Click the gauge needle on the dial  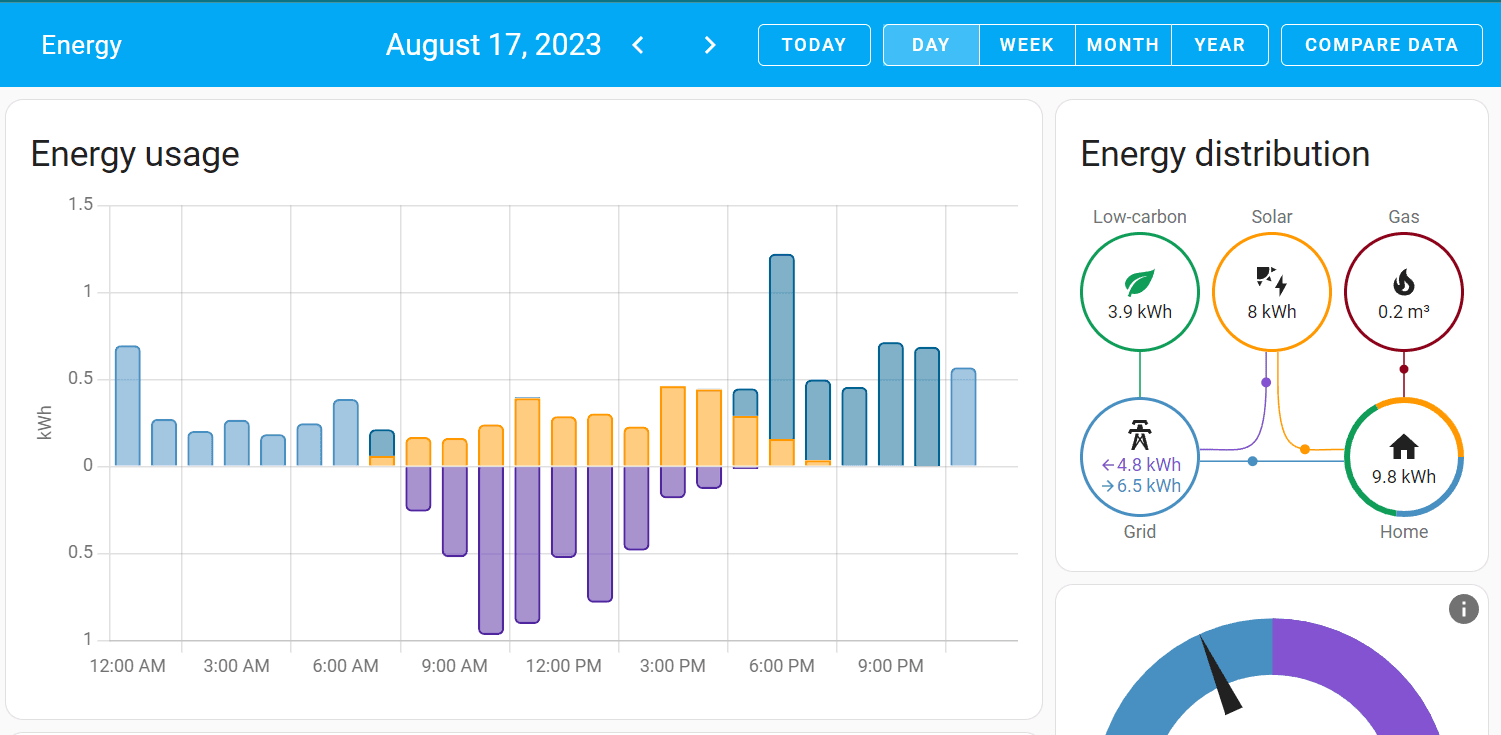coord(1220,675)
